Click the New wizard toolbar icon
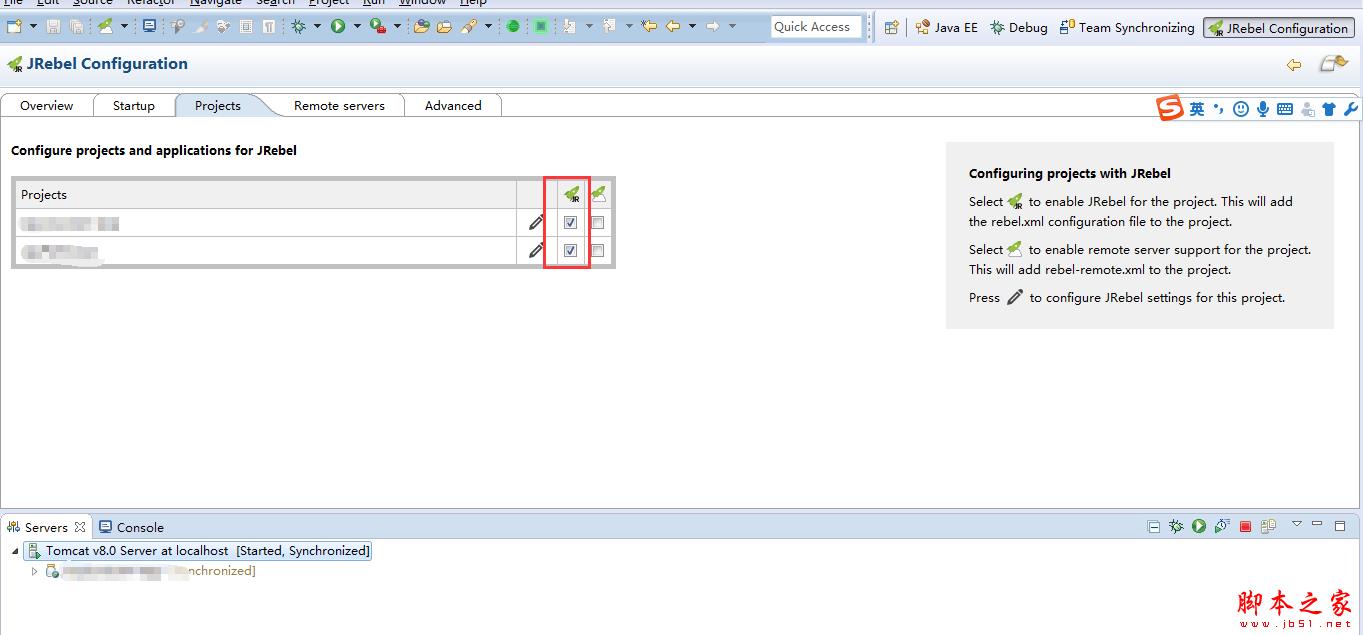 pyautogui.click(x=14, y=27)
